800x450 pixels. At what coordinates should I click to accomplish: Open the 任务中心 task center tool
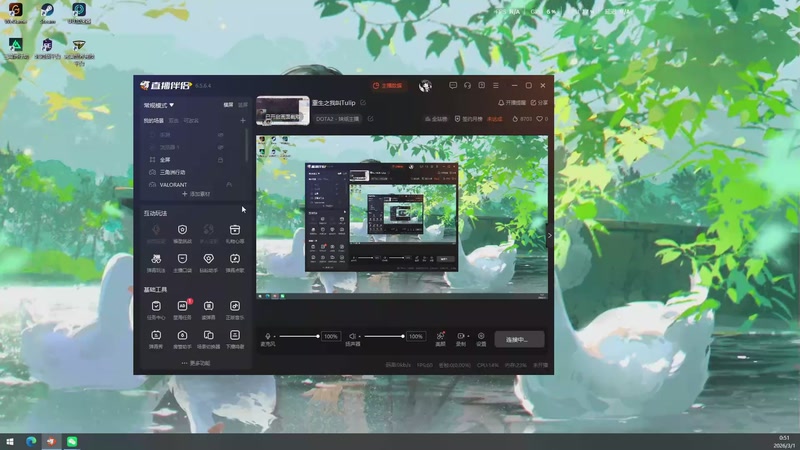tap(156, 310)
